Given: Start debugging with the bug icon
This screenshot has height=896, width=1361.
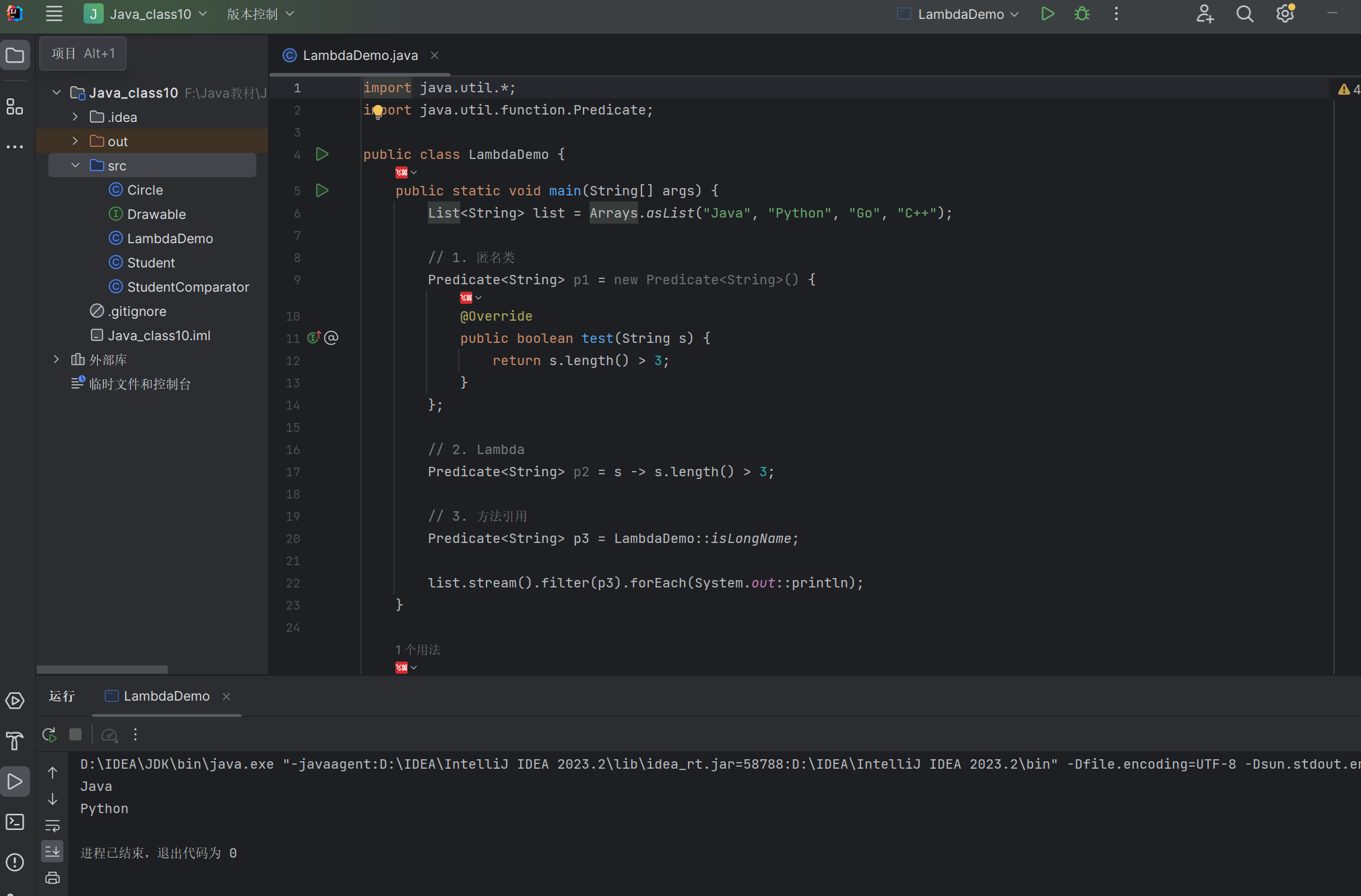Looking at the screenshot, I should [1082, 14].
